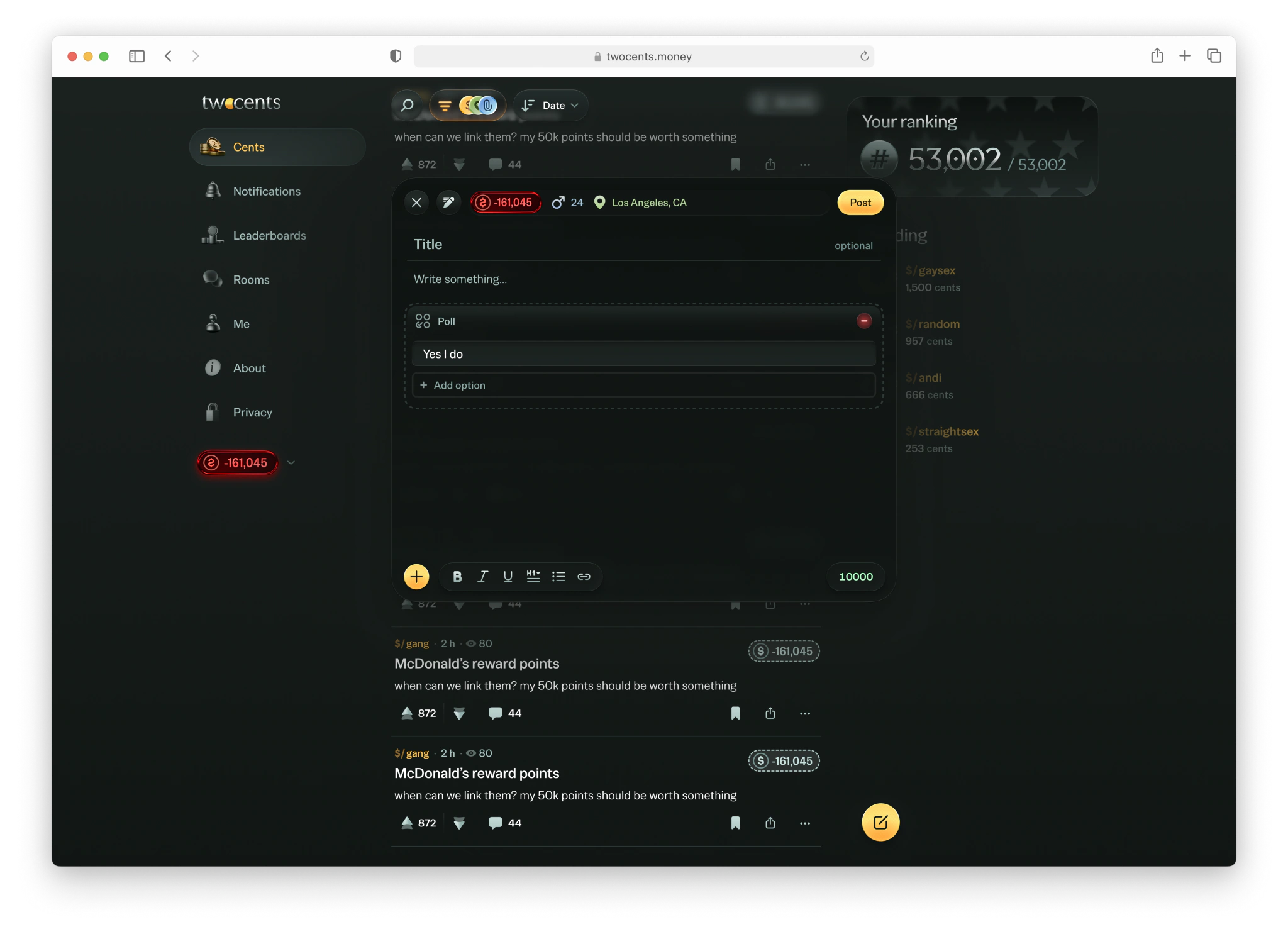Open search with the magnifier icon
Viewport: 1288px width, 934px height.
click(x=407, y=105)
